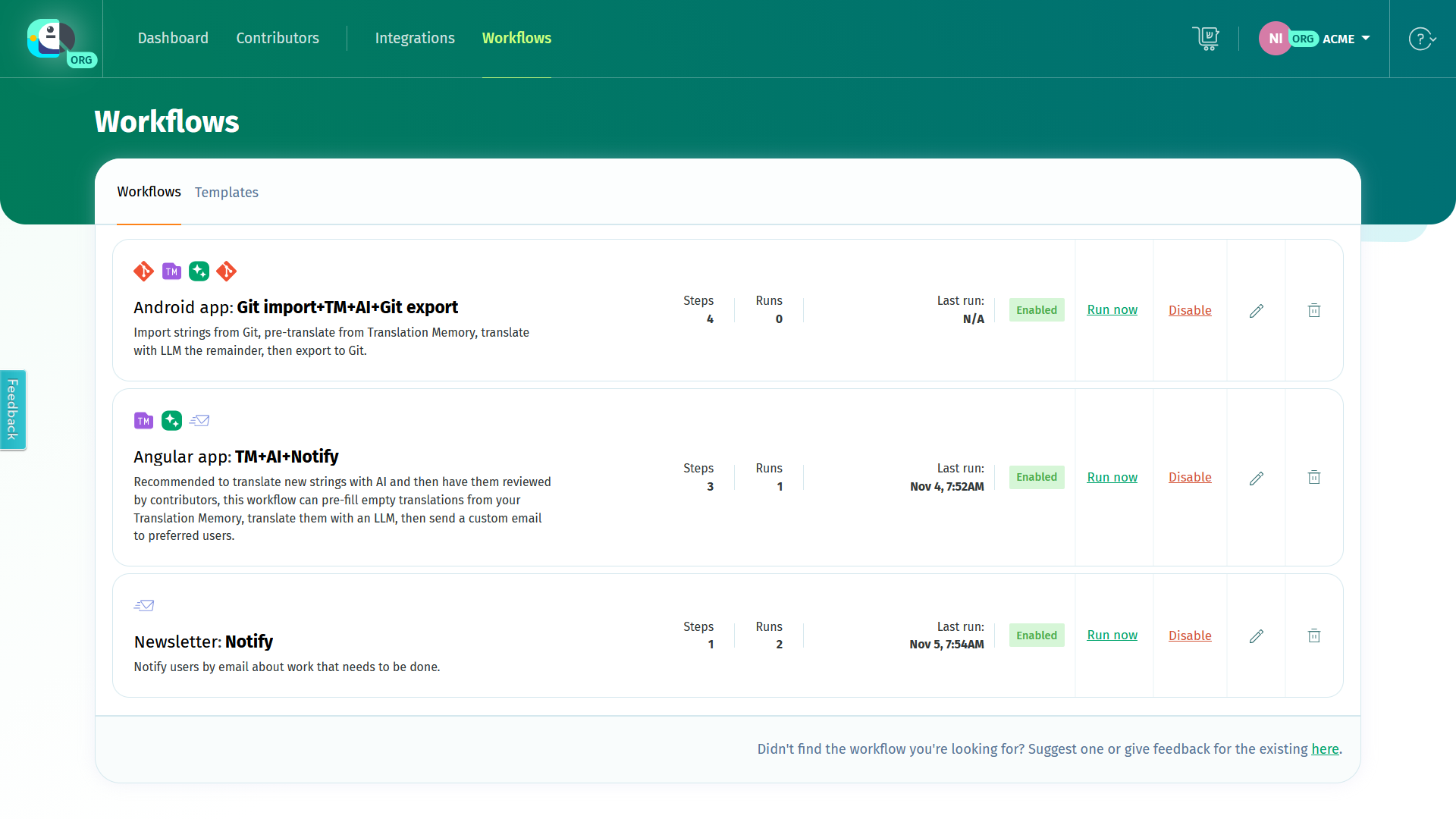Go to the Contributors page

(278, 38)
